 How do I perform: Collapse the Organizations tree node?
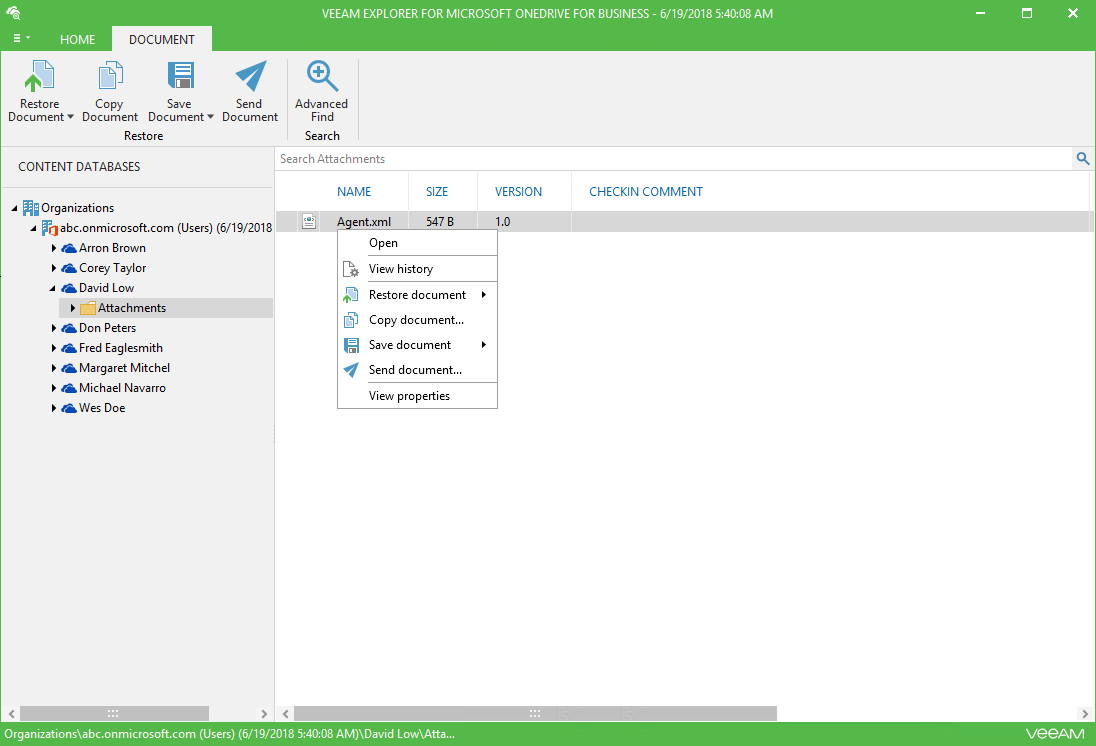pos(14,208)
